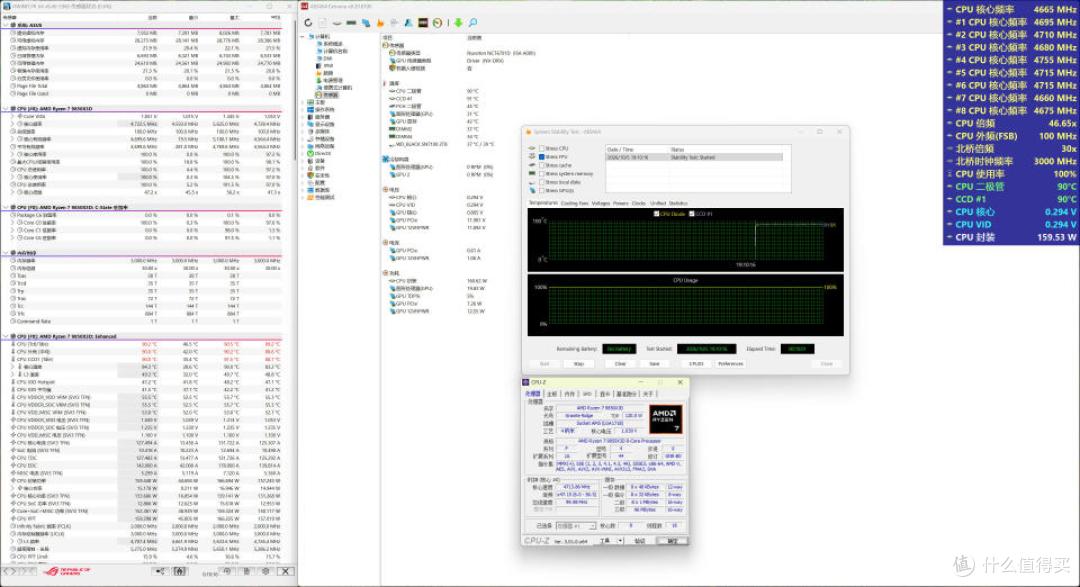Click the clock icon in AIDA64 toolbar
The image size is (1080, 587).
(437, 23)
